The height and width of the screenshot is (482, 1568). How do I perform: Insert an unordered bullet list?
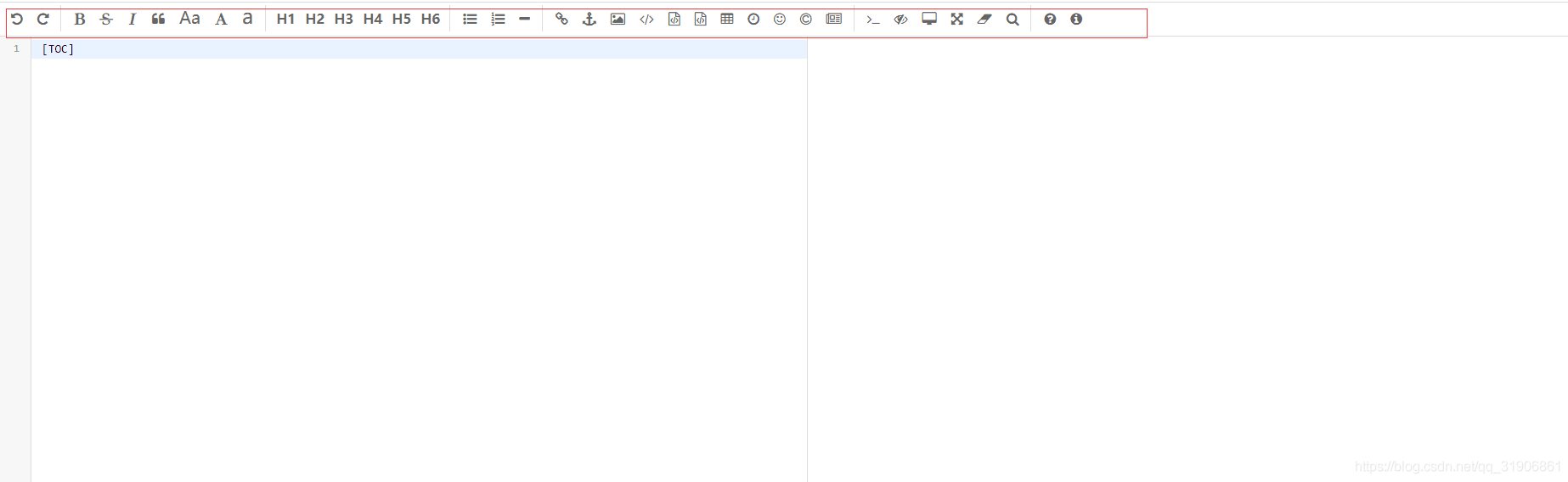pos(470,19)
